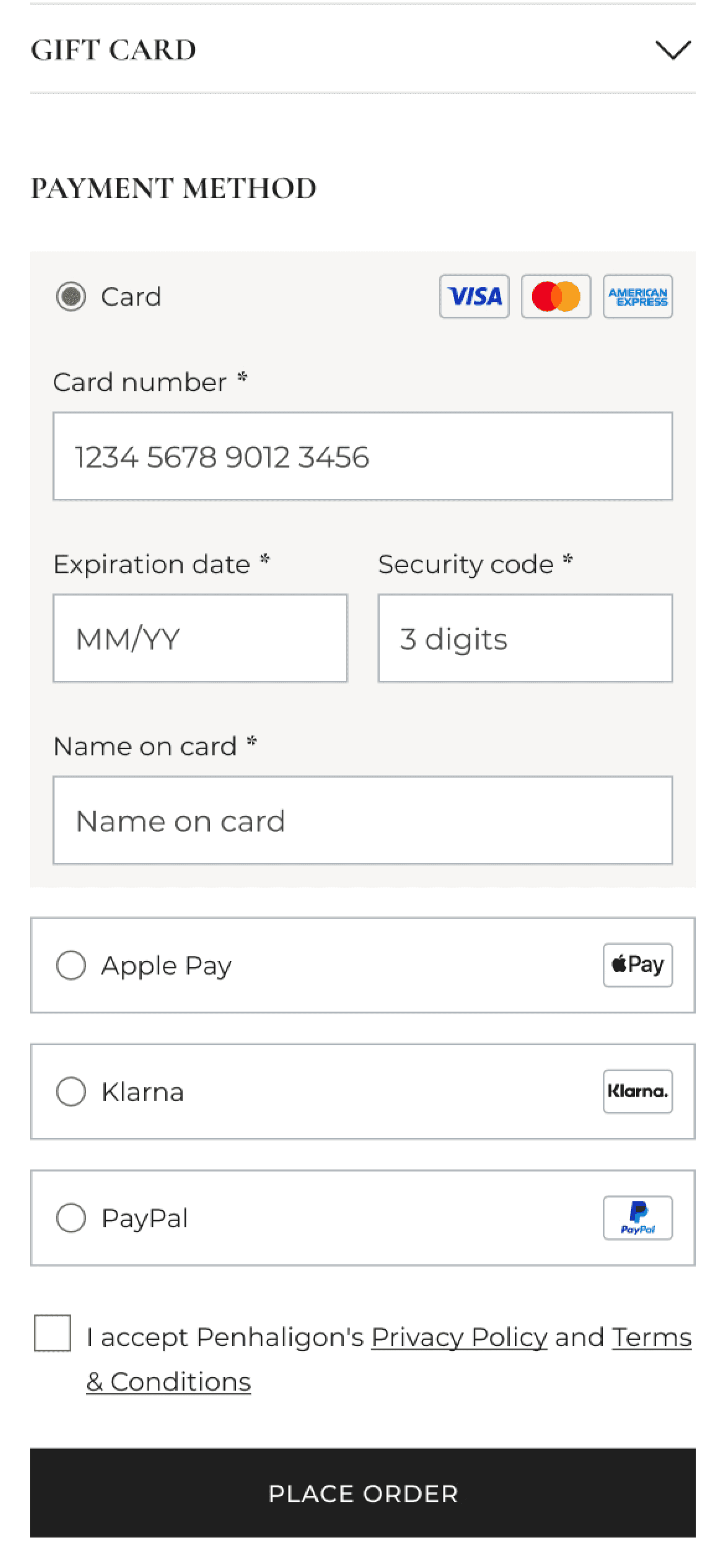
Task: Select the Apple Pay radio button
Action: [x=71, y=965]
